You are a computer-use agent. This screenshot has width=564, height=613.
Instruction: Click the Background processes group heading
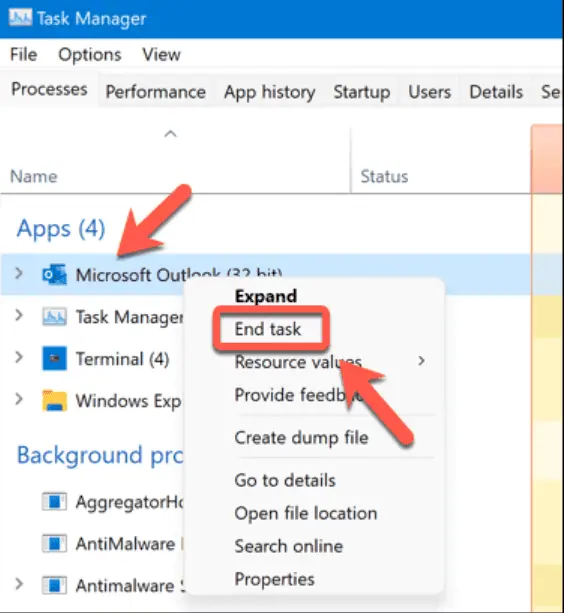coord(100,456)
